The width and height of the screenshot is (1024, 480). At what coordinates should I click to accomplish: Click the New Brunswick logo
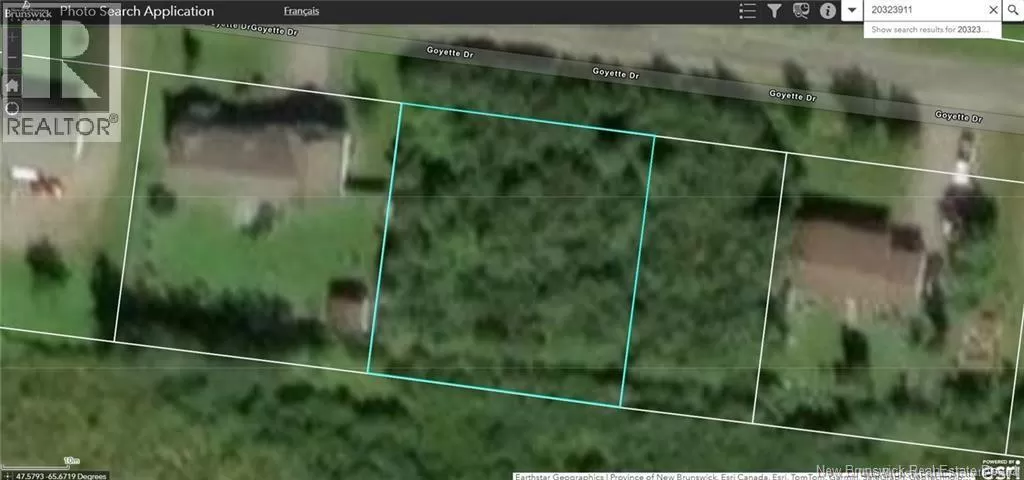pyautogui.click(x=30, y=11)
